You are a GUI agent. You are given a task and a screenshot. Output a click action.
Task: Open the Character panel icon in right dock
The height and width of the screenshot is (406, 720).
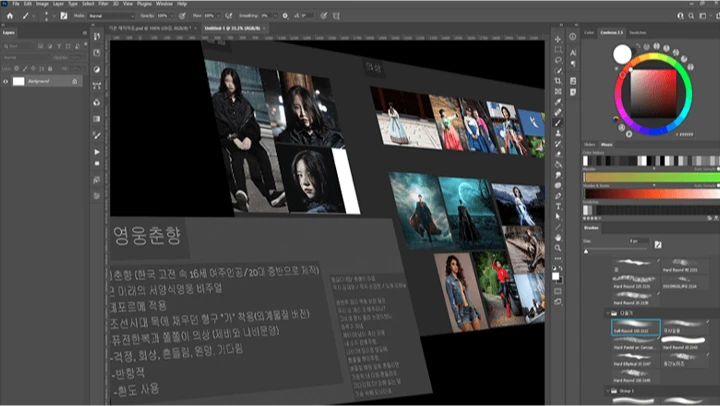point(573,53)
